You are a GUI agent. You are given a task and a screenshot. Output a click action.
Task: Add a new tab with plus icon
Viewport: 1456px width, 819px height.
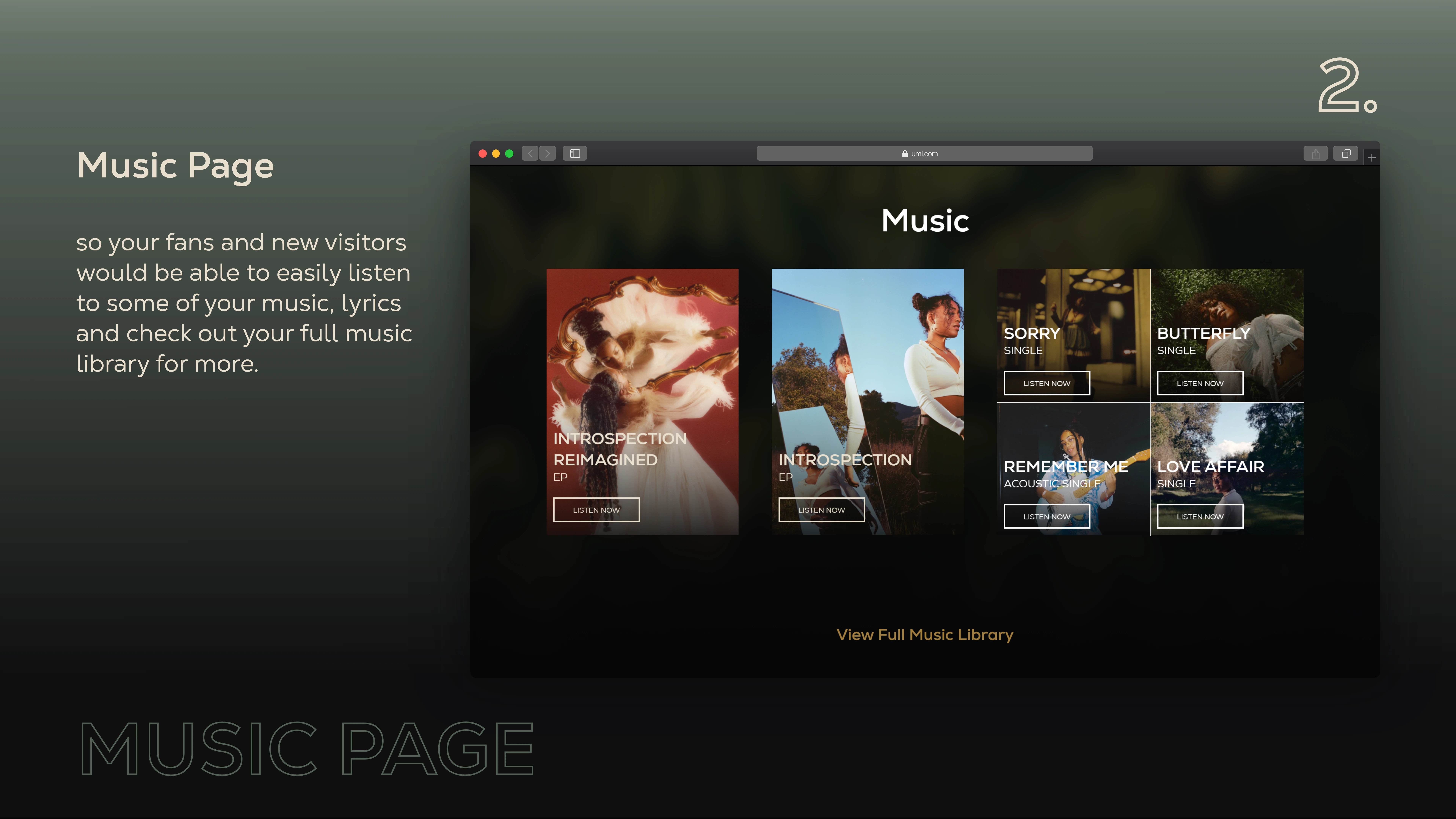point(1372,158)
